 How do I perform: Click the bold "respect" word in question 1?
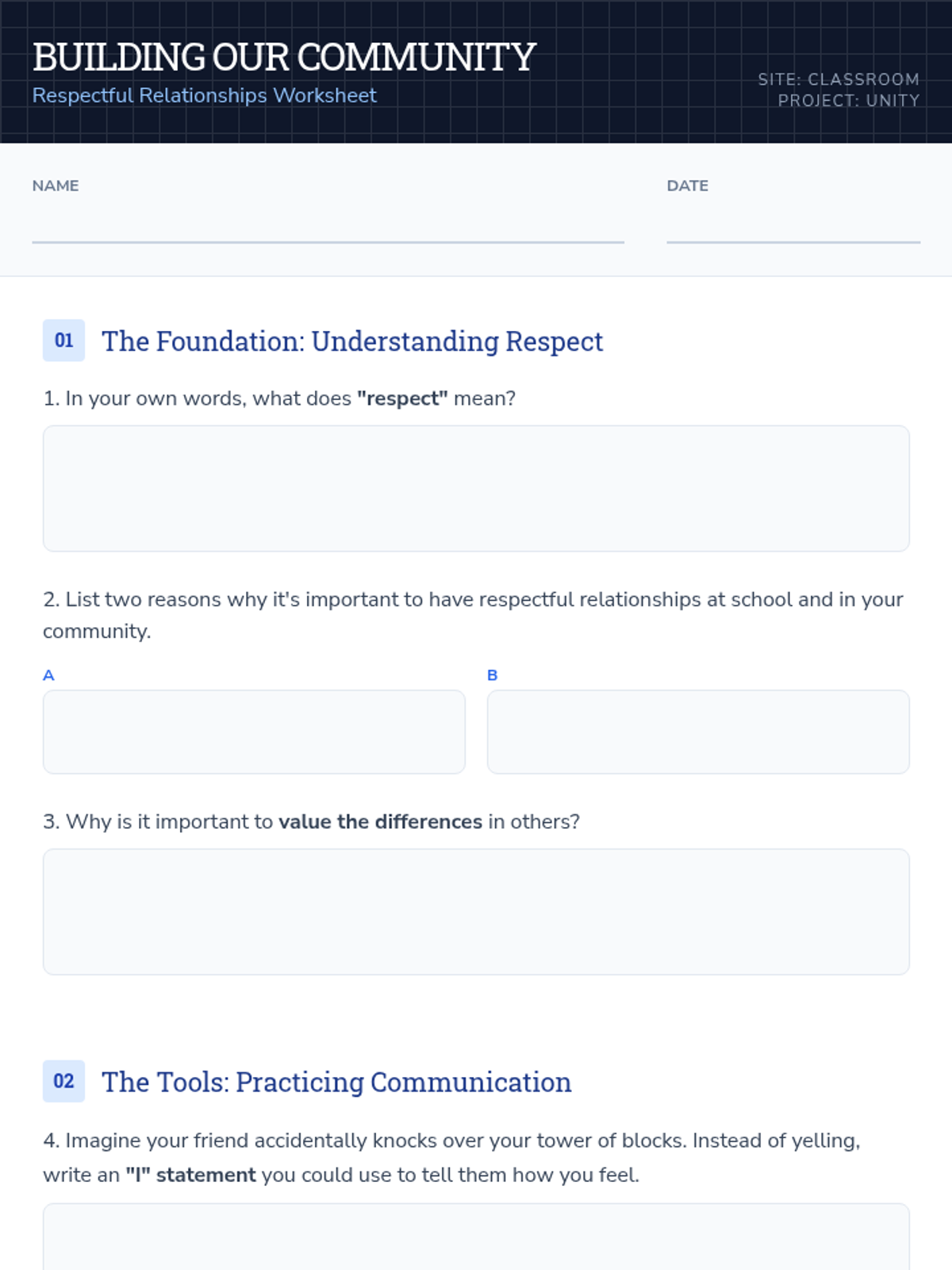coord(402,398)
